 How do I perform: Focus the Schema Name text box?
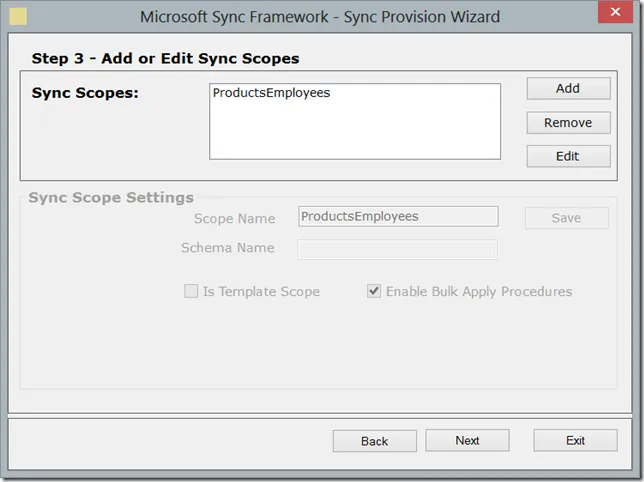398,248
